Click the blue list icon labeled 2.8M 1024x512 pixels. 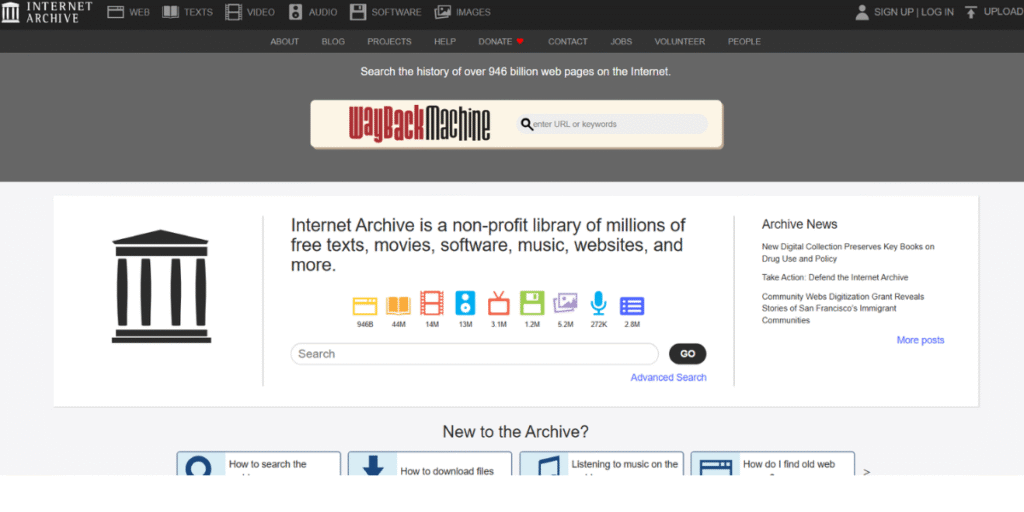632,306
